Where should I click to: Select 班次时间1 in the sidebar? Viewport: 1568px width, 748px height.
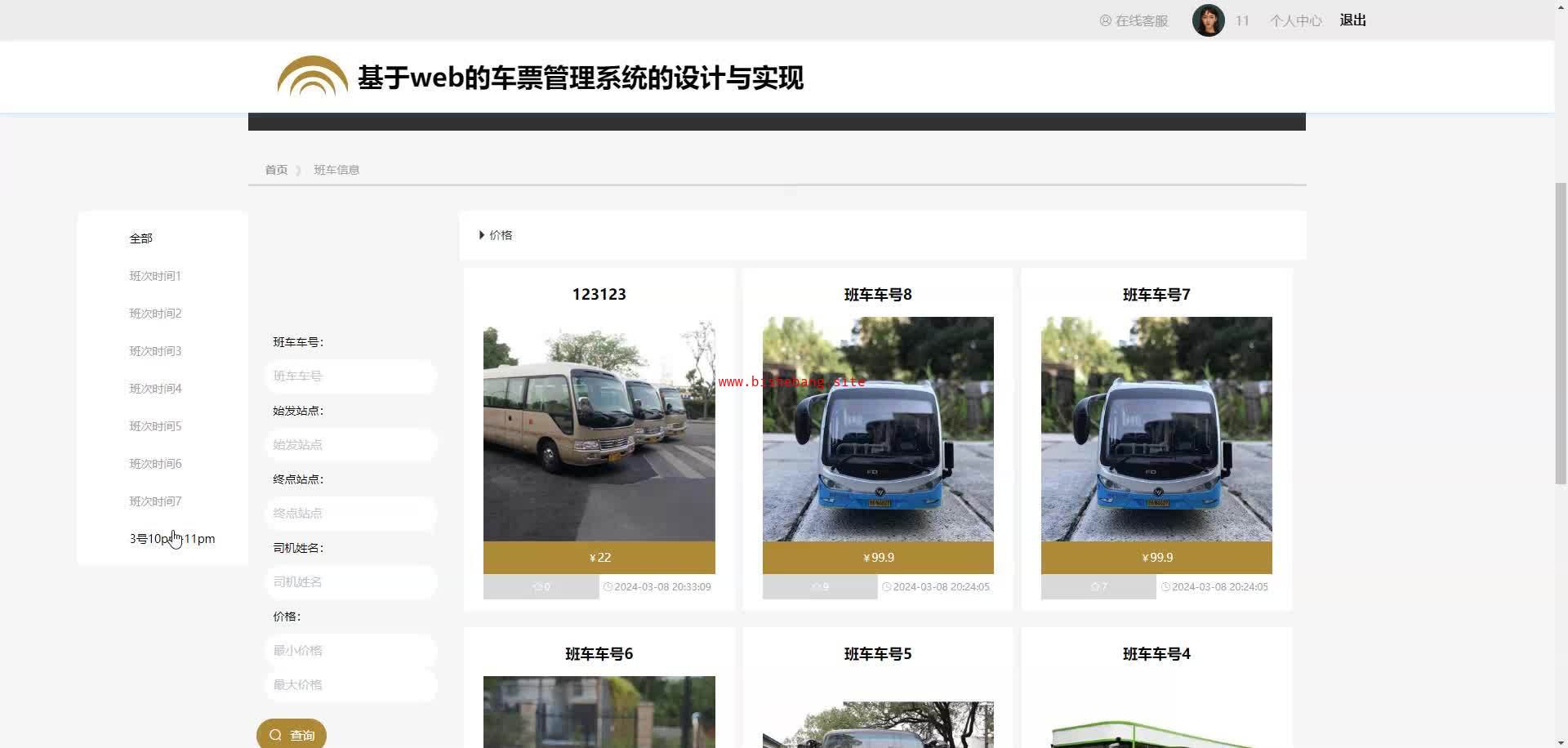coord(155,276)
